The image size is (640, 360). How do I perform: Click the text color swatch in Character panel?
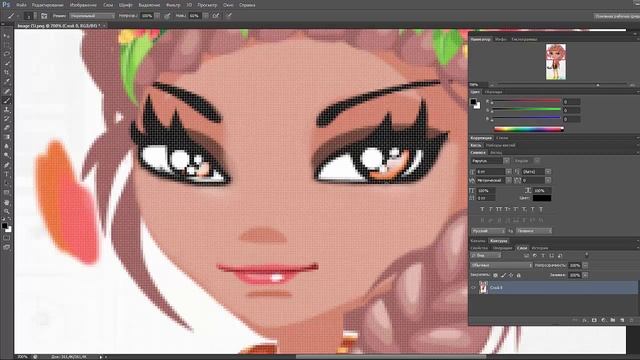[542, 198]
